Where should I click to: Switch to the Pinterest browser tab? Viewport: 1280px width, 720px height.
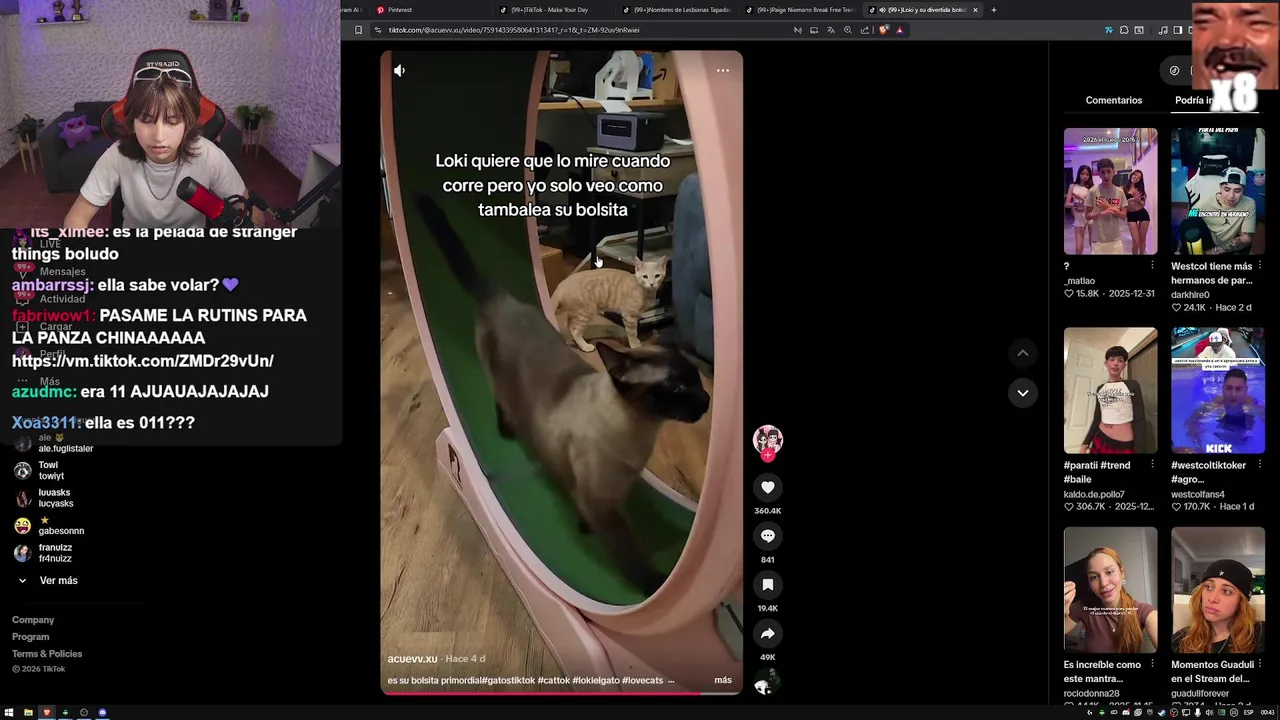click(x=430, y=10)
